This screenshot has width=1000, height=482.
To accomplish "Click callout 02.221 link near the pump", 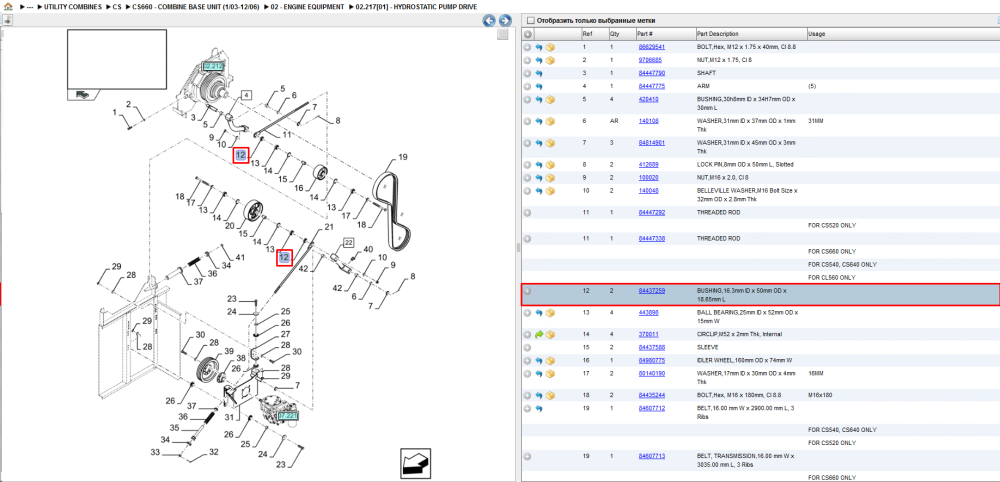I will pyautogui.click(x=288, y=416).
